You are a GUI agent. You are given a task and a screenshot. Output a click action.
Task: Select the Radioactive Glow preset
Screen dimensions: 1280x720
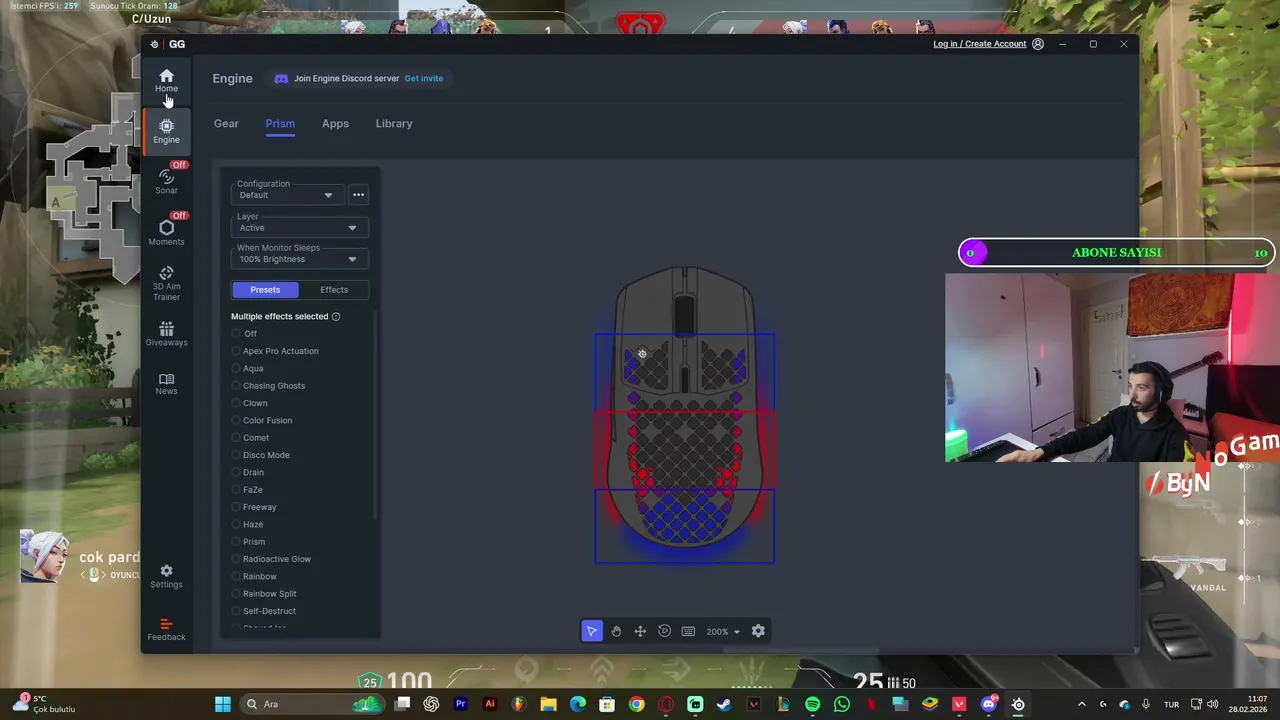click(271, 559)
